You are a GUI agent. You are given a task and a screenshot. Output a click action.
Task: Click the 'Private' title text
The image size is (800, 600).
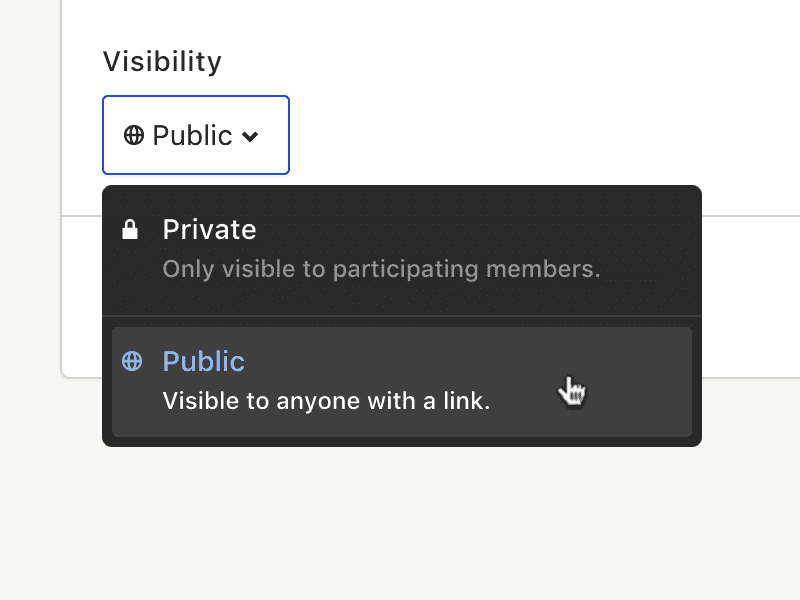click(209, 230)
